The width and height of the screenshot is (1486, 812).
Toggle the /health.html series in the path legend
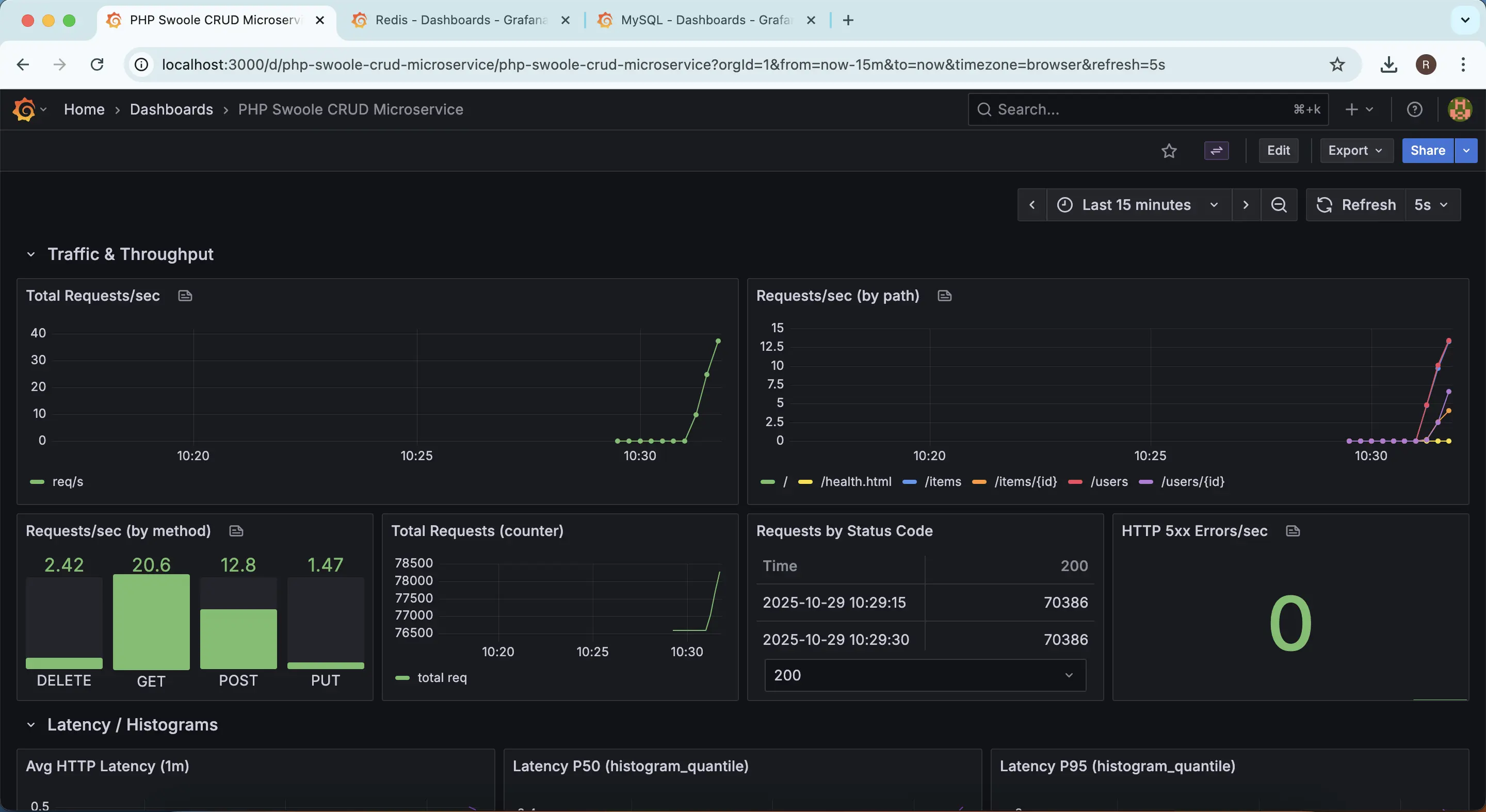(x=856, y=482)
